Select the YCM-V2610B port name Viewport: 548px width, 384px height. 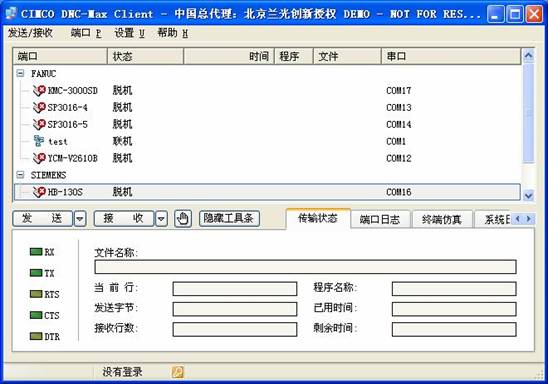[x=73, y=158]
